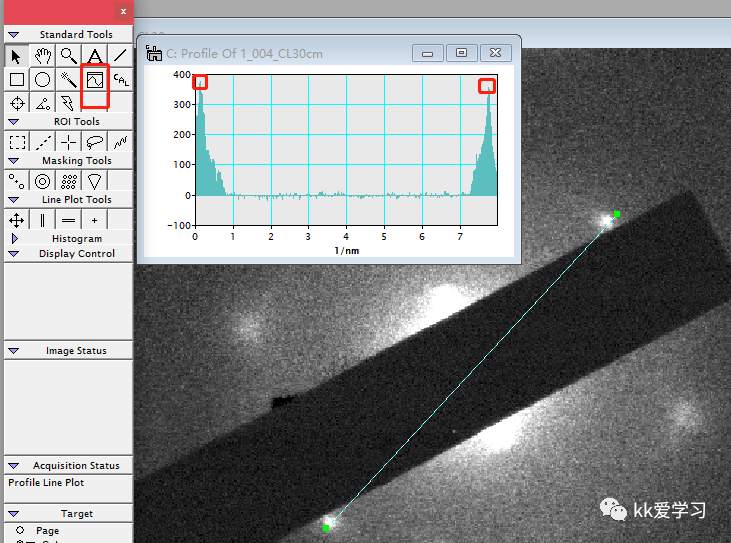This screenshot has width=731, height=543.
Task: Select the arrow pointer tool
Action: click(16, 55)
